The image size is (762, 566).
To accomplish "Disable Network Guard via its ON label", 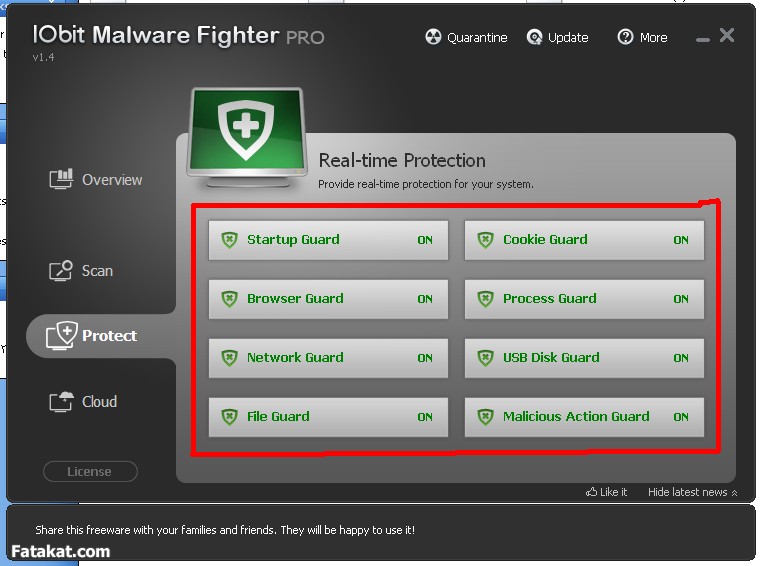I will 425,359.
